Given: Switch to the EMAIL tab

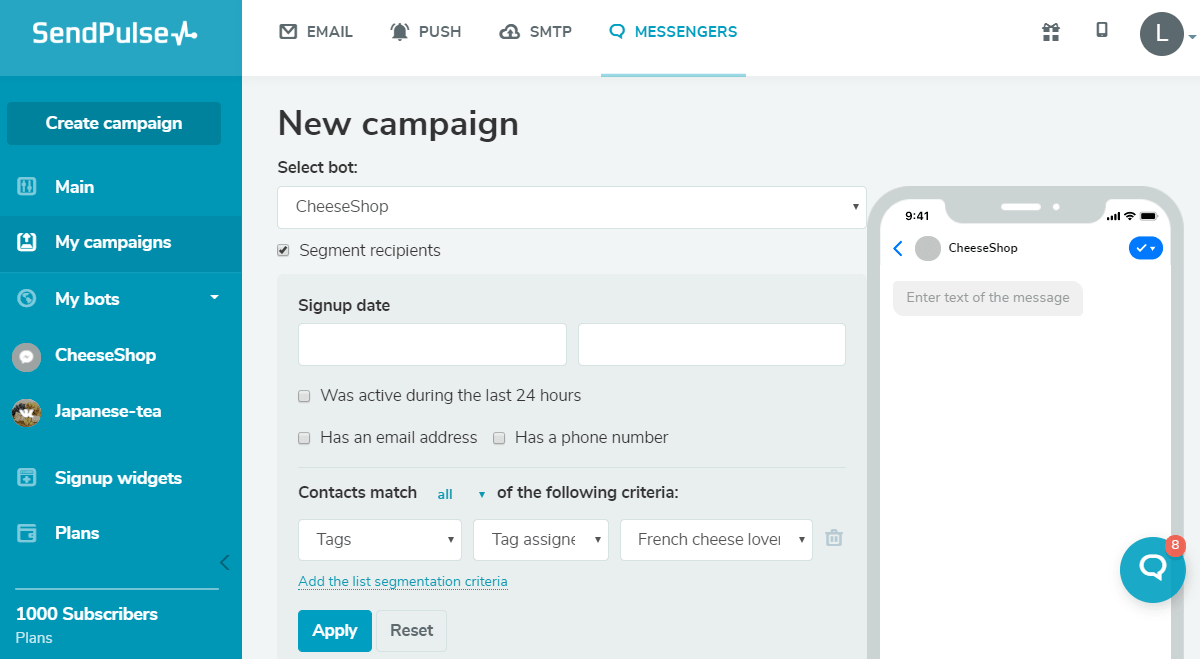Looking at the screenshot, I should pyautogui.click(x=316, y=31).
